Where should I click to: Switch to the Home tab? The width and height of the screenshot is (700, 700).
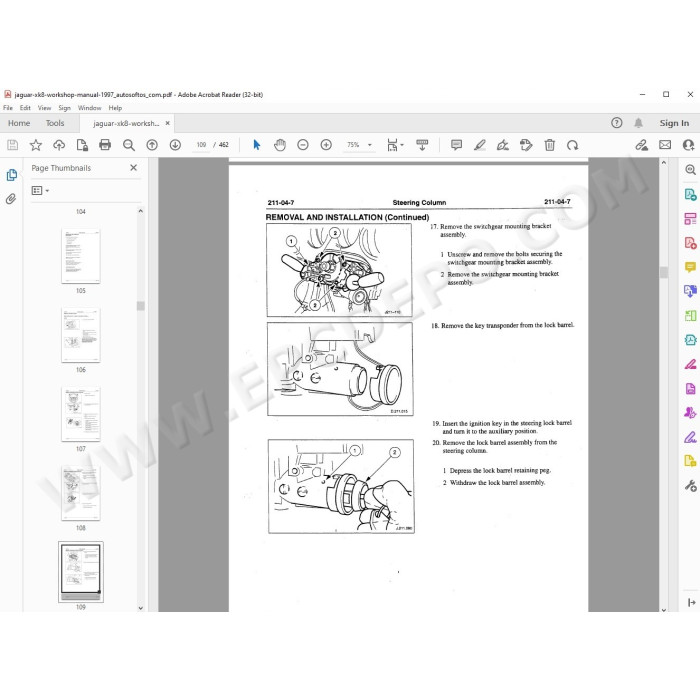[19, 123]
